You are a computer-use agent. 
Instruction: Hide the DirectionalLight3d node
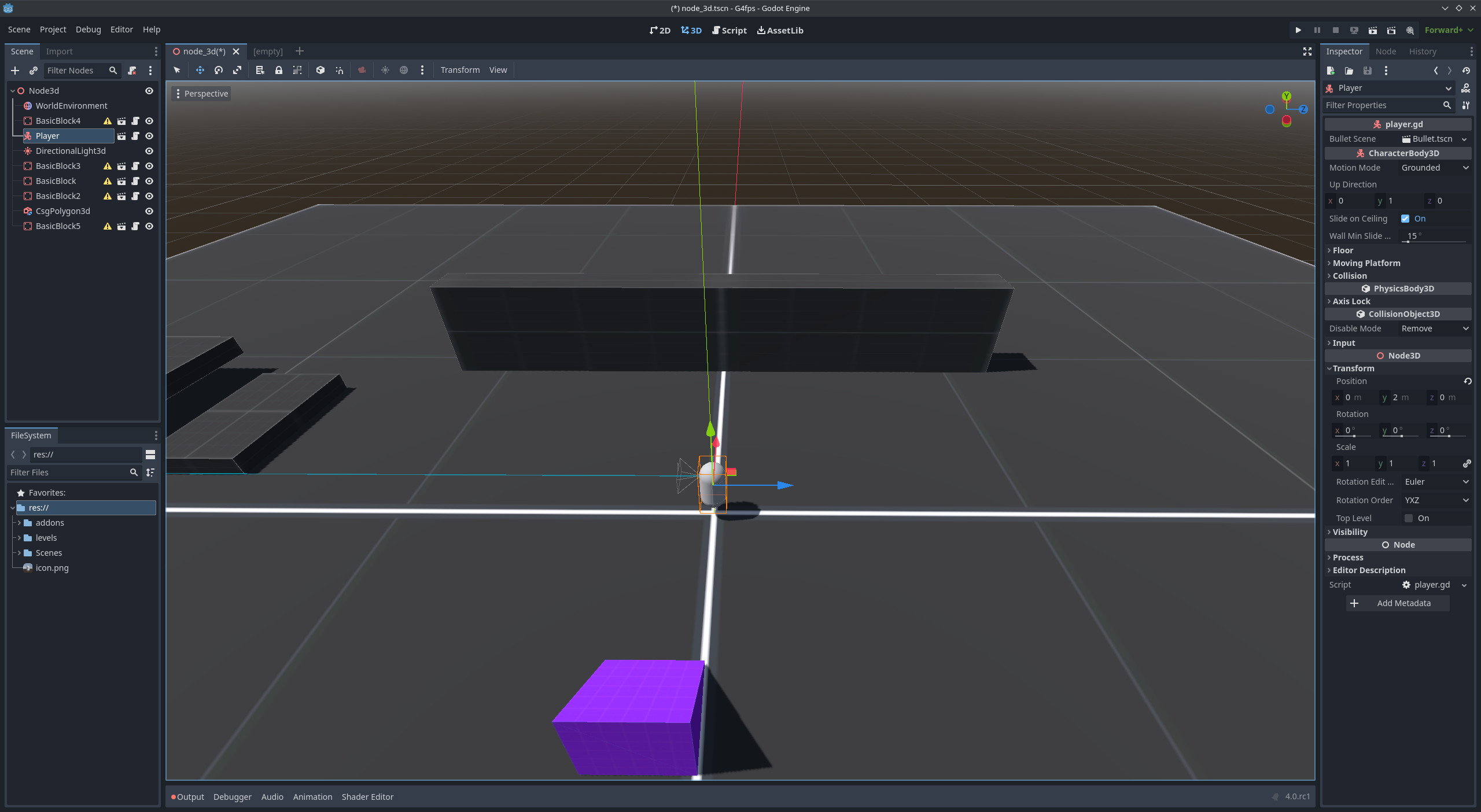point(149,151)
